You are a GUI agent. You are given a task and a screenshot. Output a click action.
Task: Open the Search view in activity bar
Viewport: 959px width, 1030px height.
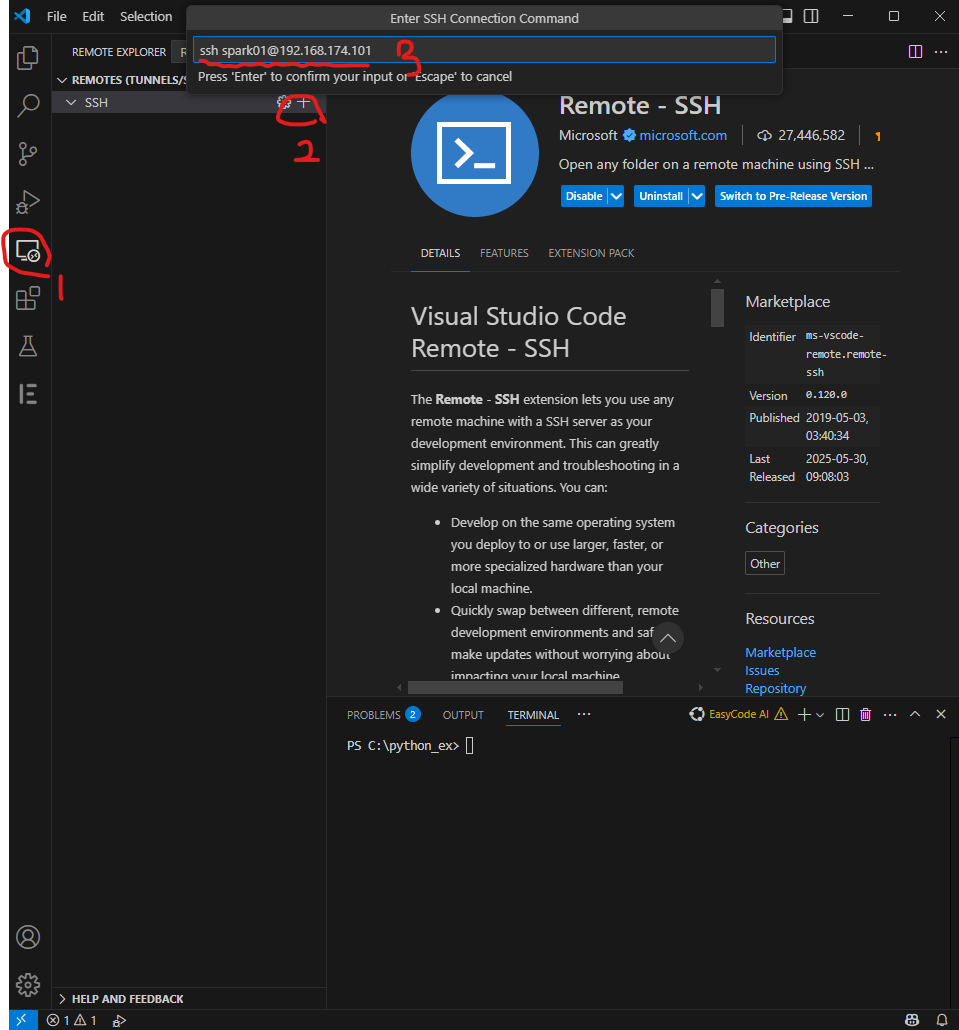[x=28, y=105]
